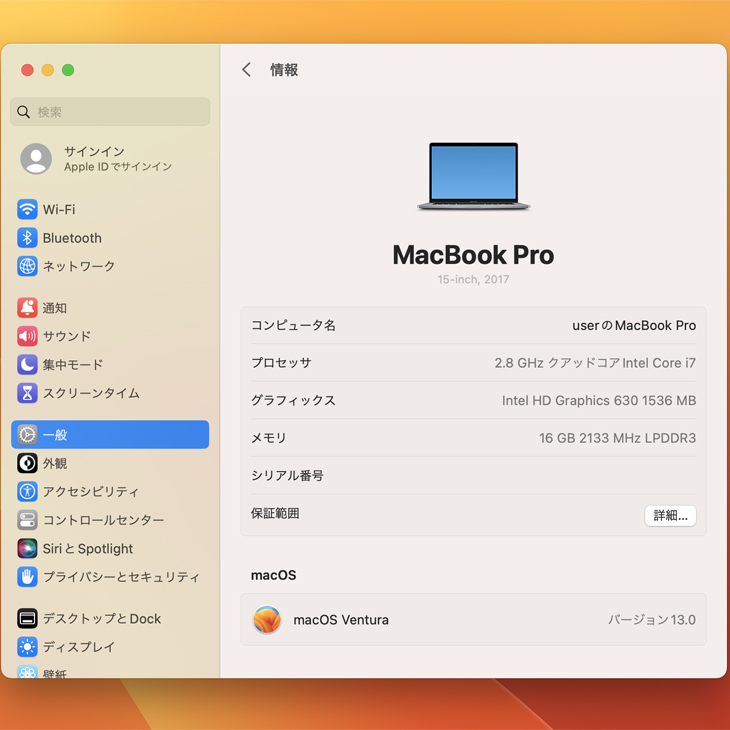Open the 通知 bell icon
Viewport: 730px width, 730px height.
pyautogui.click(x=27, y=308)
